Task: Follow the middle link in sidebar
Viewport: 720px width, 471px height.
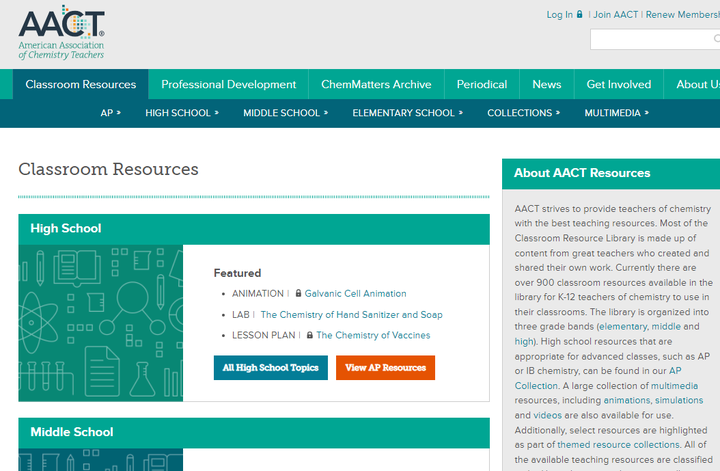Action: click(666, 326)
